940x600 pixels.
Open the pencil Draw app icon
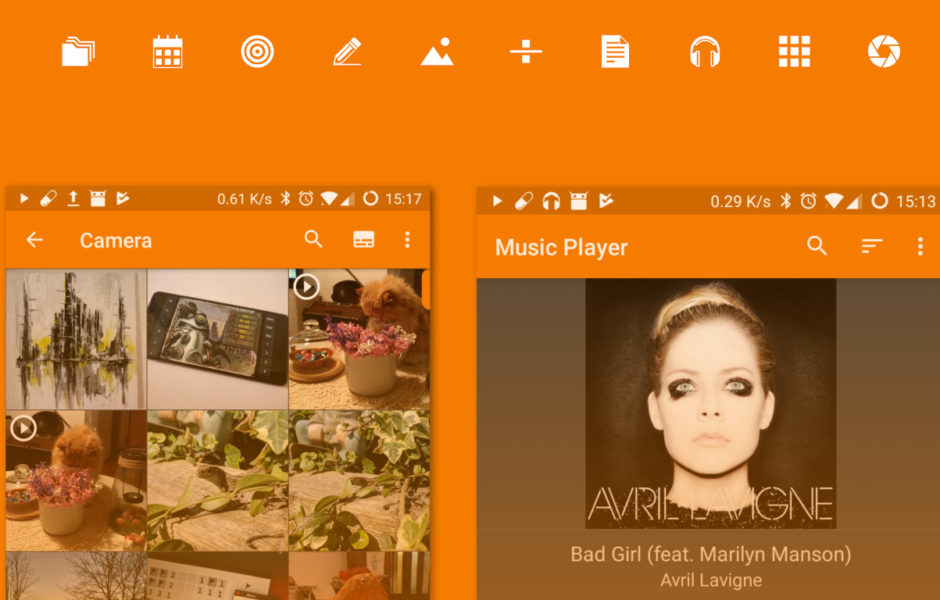coord(347,52)
